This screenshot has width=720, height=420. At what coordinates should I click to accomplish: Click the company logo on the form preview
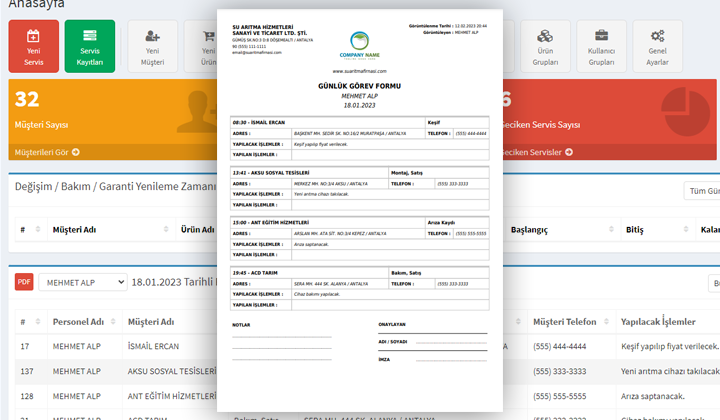[x=357, y=46]
